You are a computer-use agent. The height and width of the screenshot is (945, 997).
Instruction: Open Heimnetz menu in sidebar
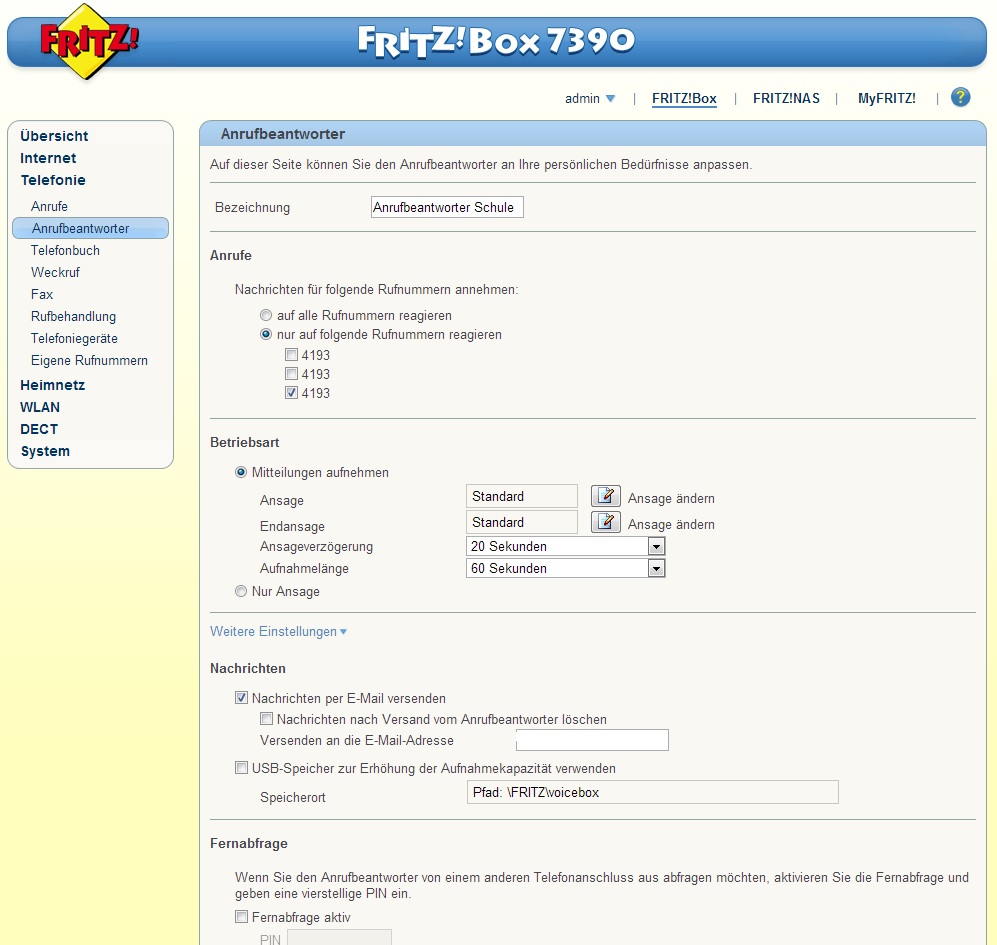[x=53, y=385]
